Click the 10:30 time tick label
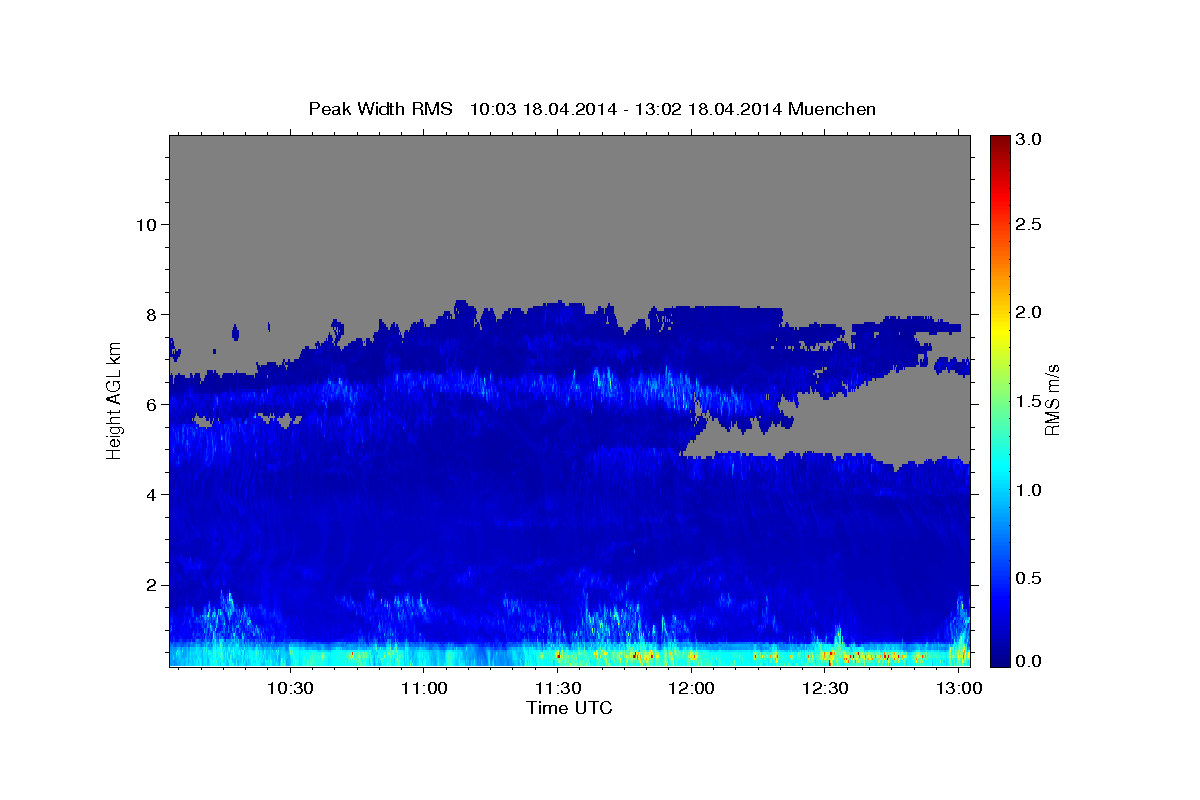This screenshot has height=800, width=1200. [290, 689]
